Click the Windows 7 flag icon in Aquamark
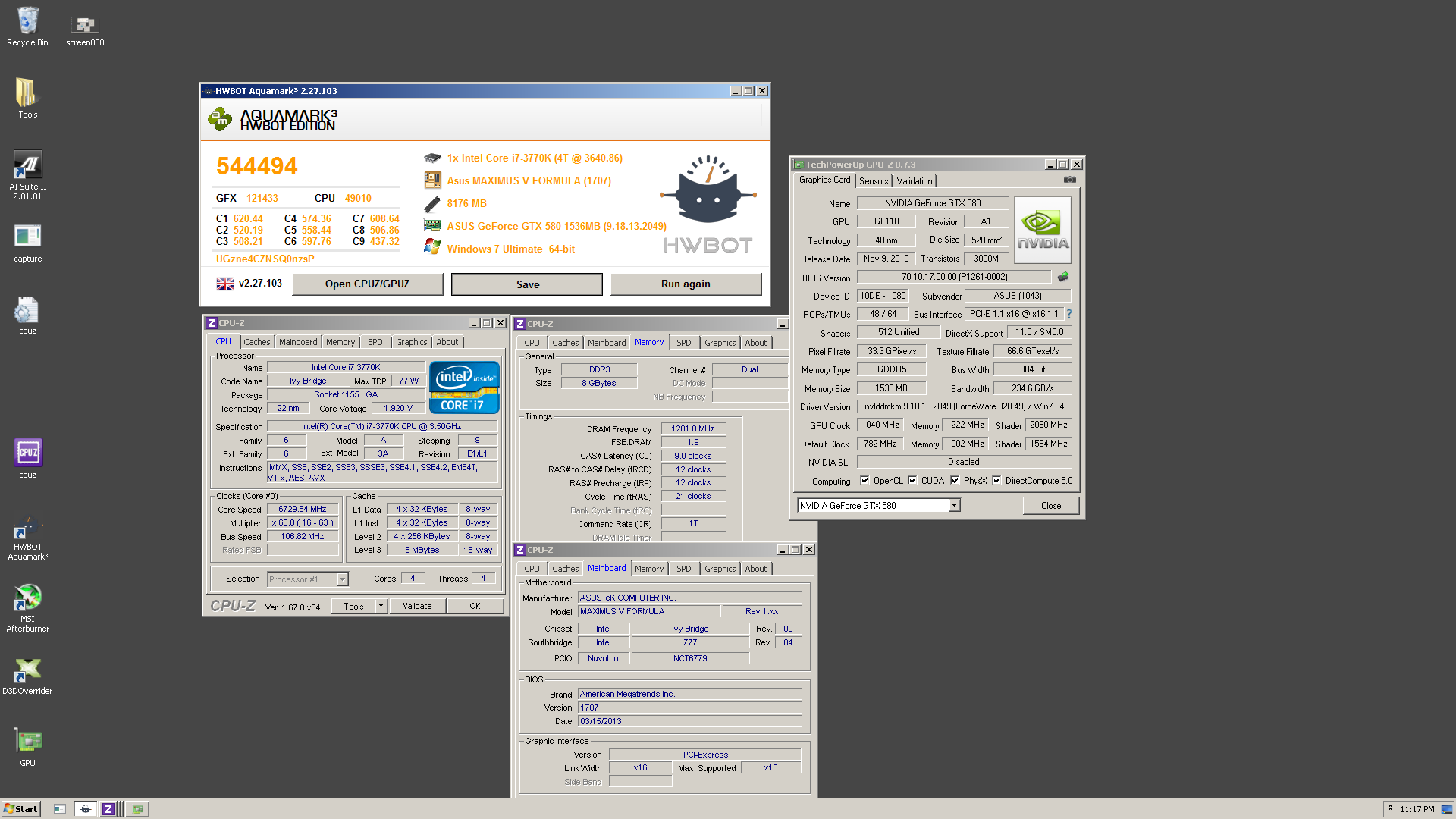This screenshot has height=819, width=1456. pyautogui.click(x=432, y=247)
